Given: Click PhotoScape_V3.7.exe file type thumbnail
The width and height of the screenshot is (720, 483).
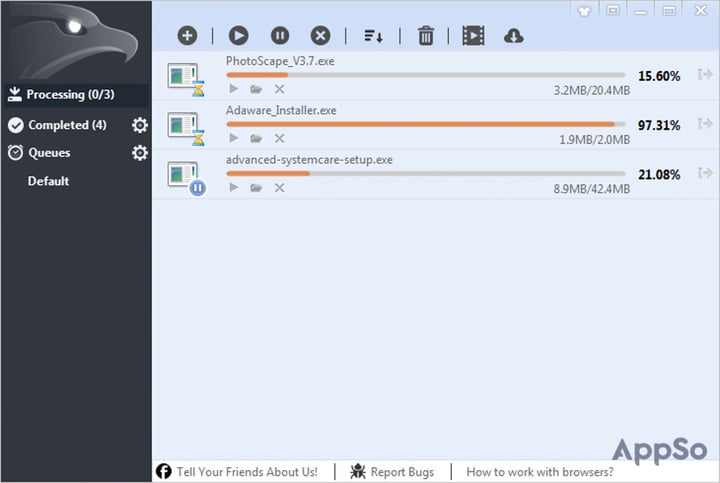Looking at the screenshot, I should tap(186, 79).
